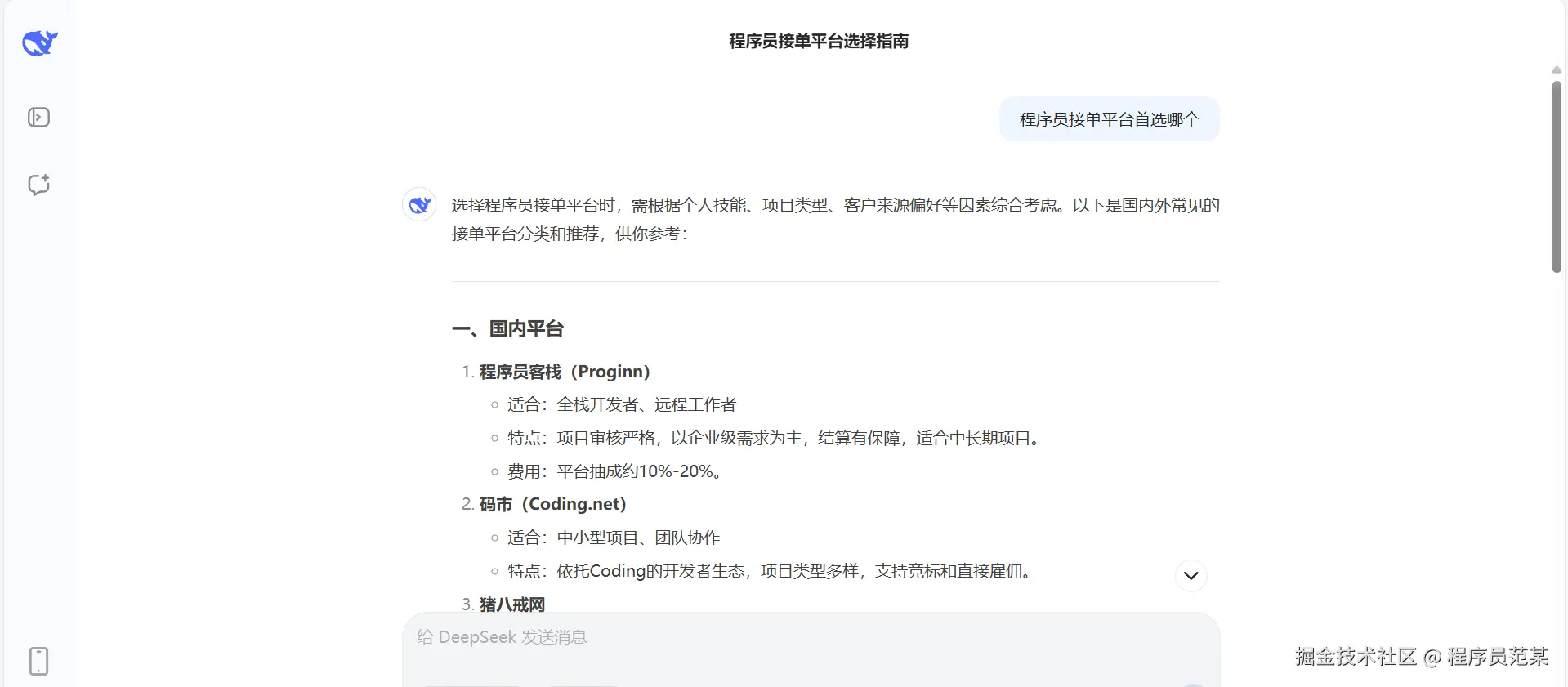Click the scrollbar up arrow
Image resolution: width=1568 pixels, height=687 pixels.
pos(1557,70)
